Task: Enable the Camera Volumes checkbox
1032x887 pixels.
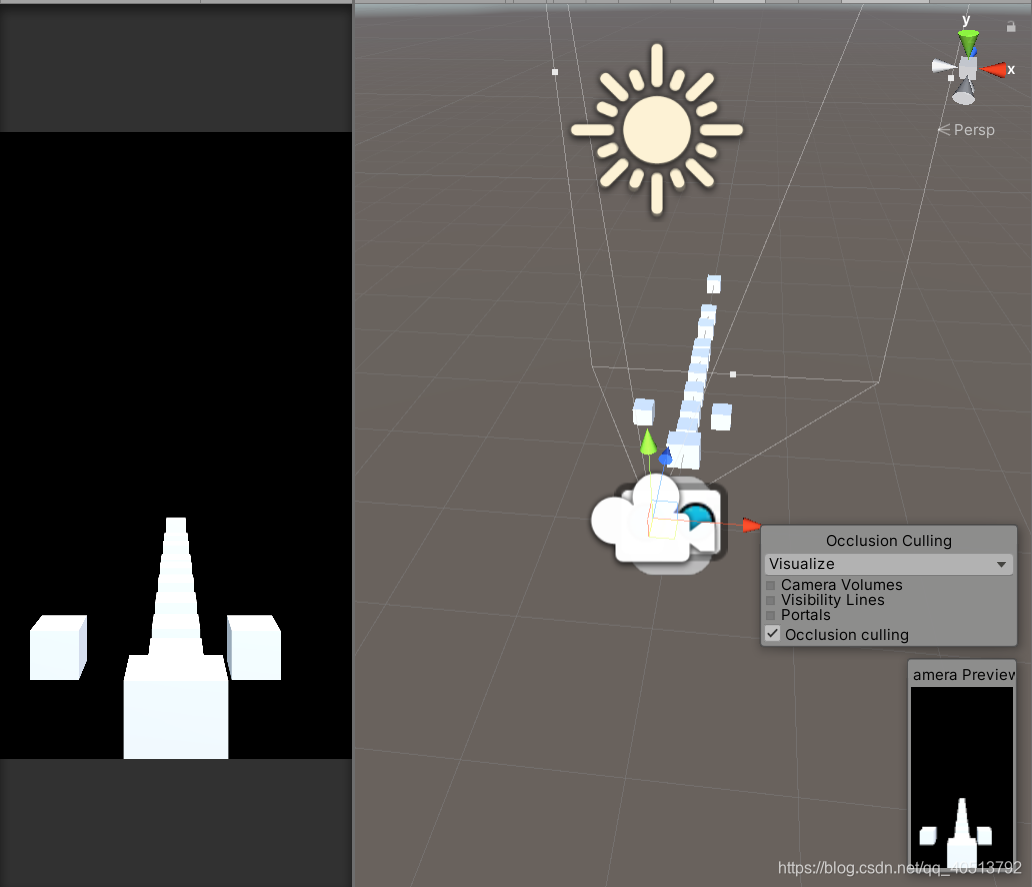Action: pos(771,585)
